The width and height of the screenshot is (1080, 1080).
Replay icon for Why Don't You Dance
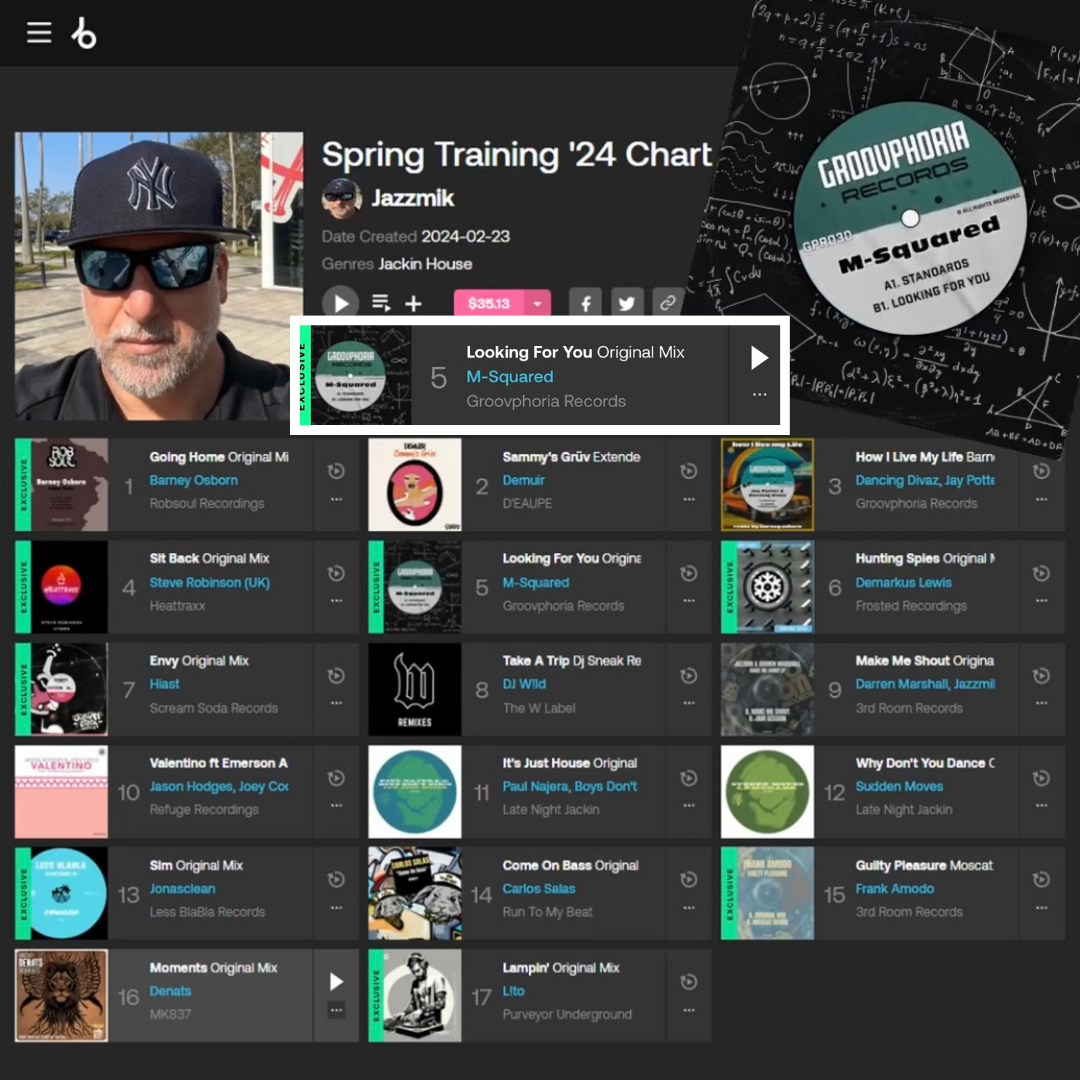pos(1041,778)
